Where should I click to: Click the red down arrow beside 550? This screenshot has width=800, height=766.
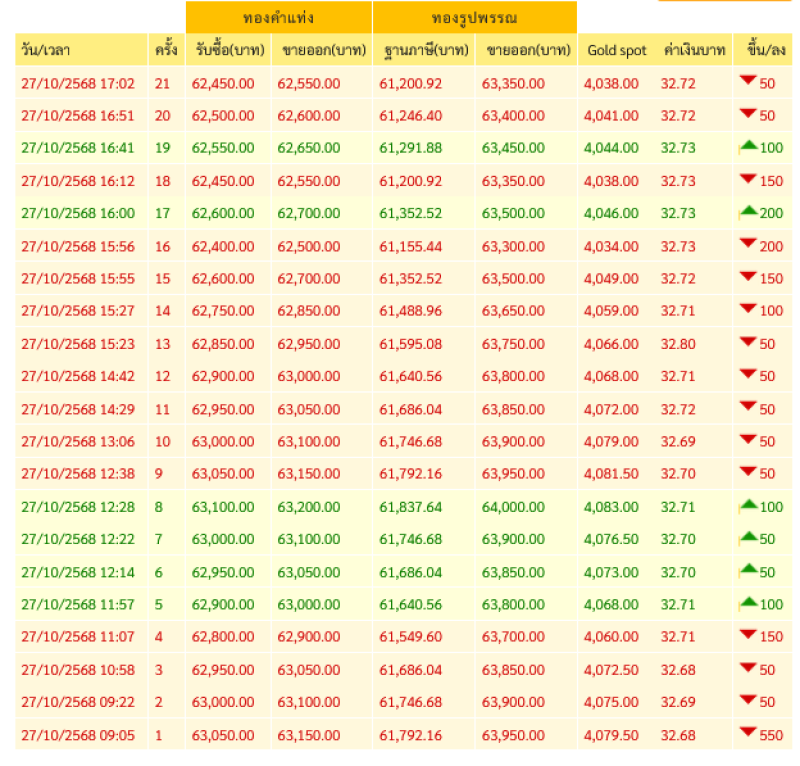[x=747, y=733]
